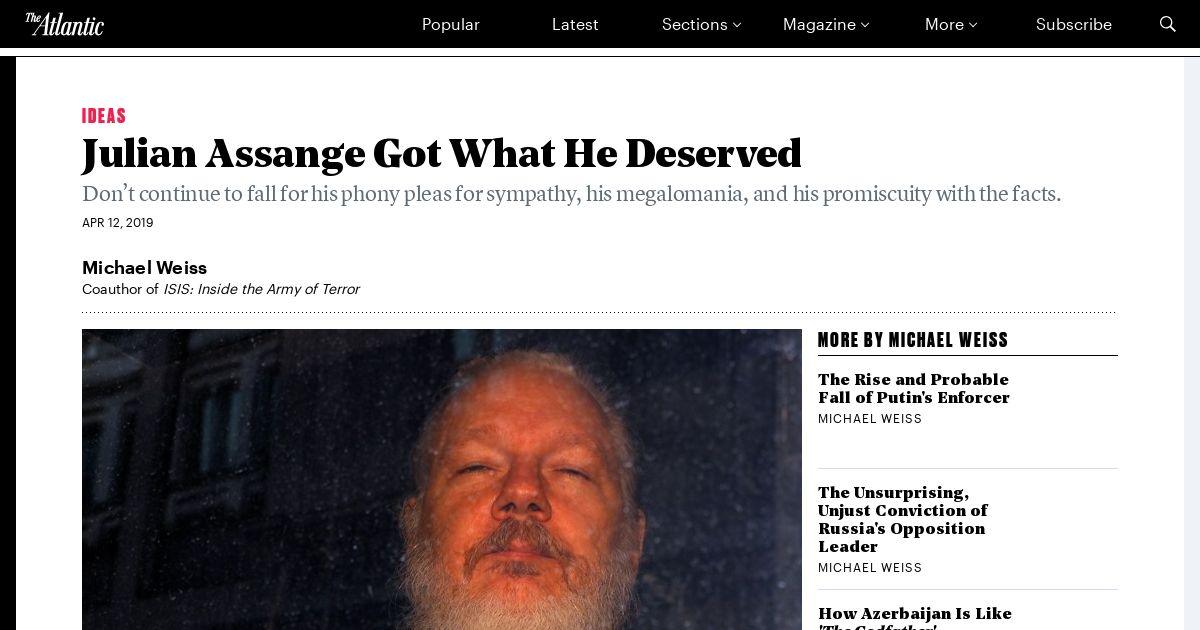Open the main article photo of Assange
1200x630 pixels.
[442, 480]
